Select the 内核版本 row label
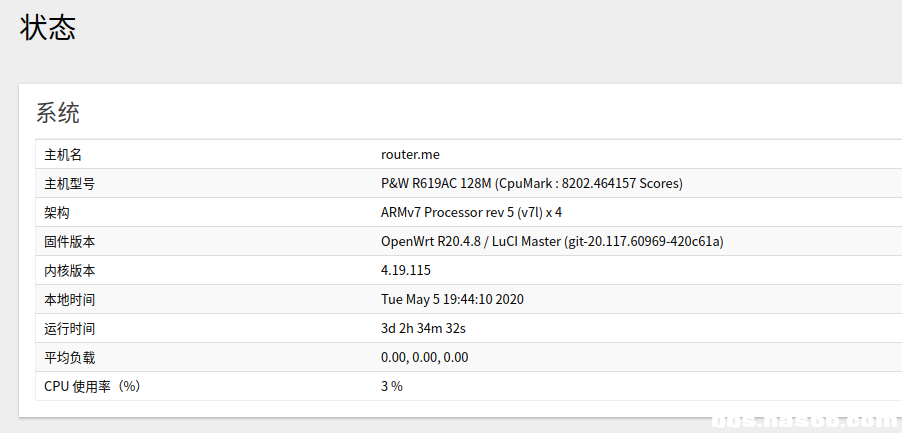 pyautogui.click(x=70, y=271)
